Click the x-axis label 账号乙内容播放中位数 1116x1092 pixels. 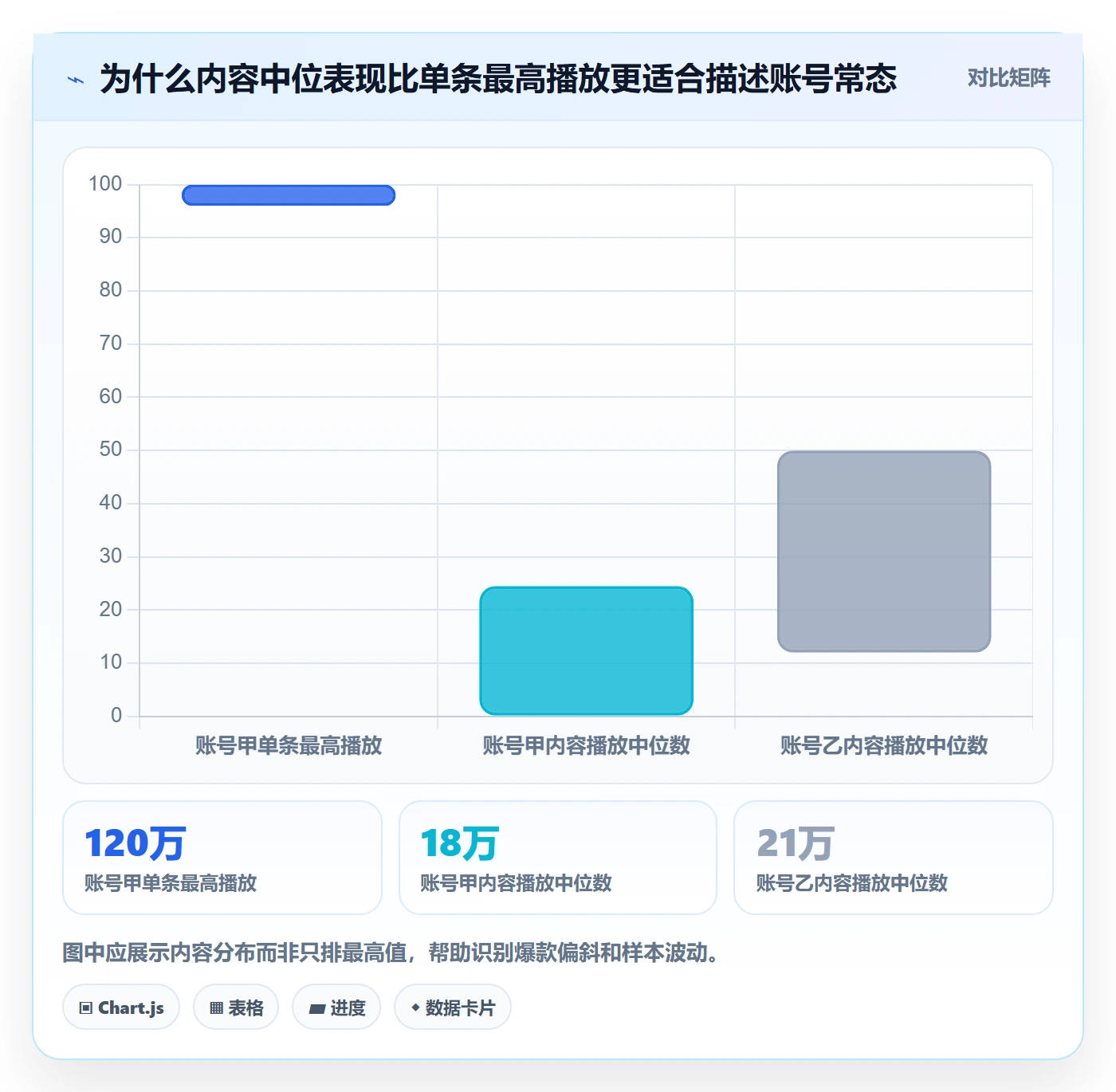point(884,746)
